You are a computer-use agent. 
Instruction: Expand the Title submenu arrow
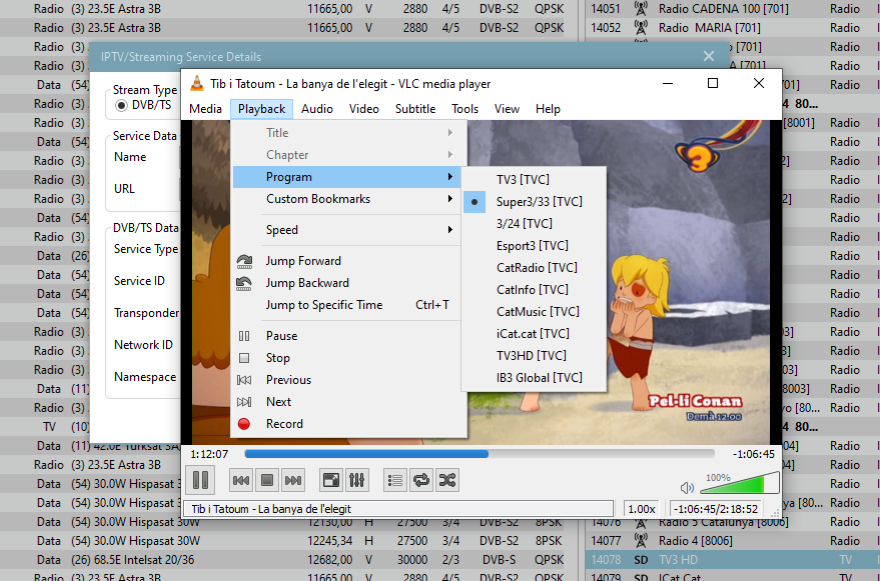pos(450,132)
